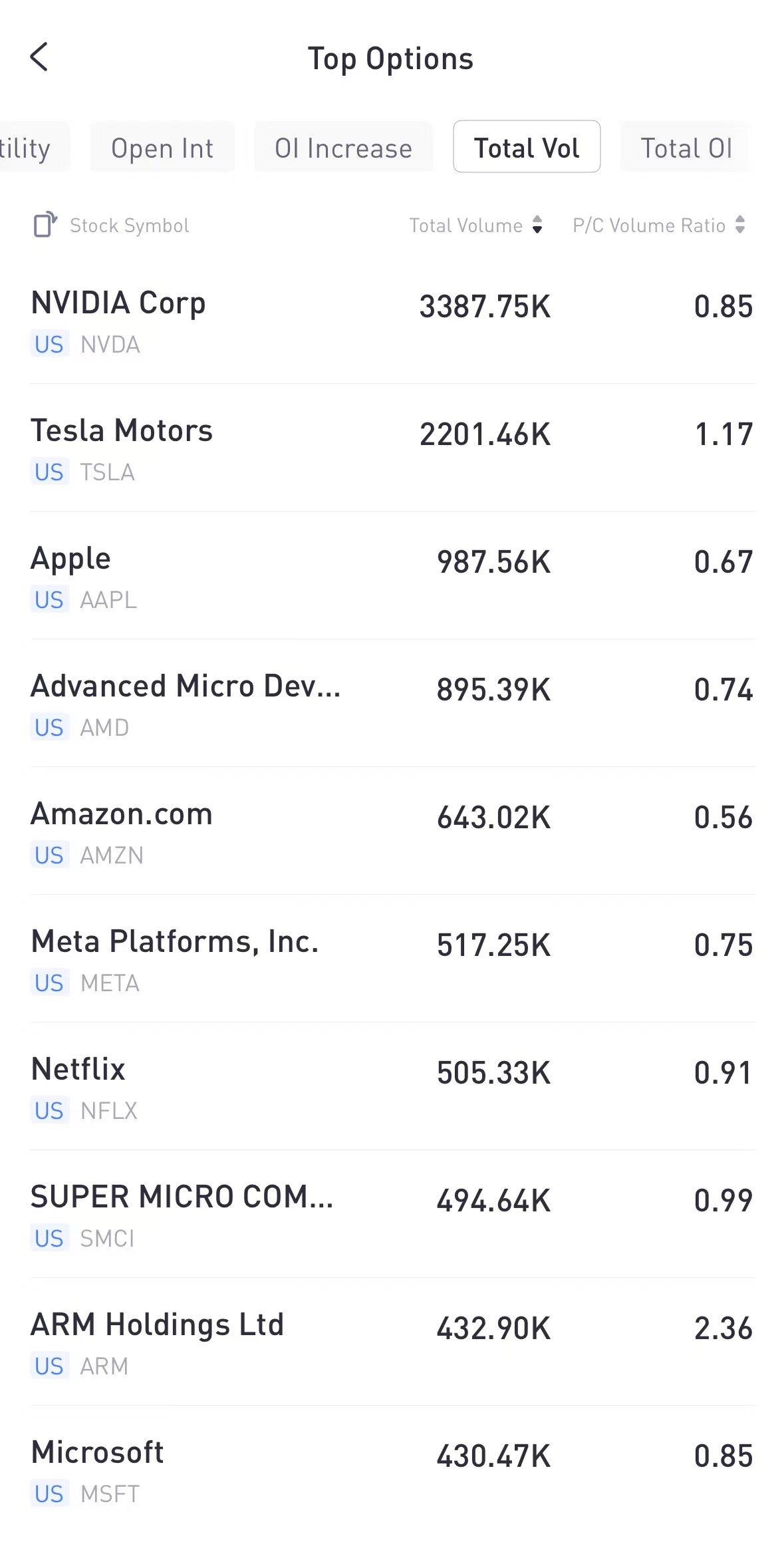The height and width of the screenshot is (1550, 784).
Task: Open the Apple AAPL row
Action: click(392, 576)
